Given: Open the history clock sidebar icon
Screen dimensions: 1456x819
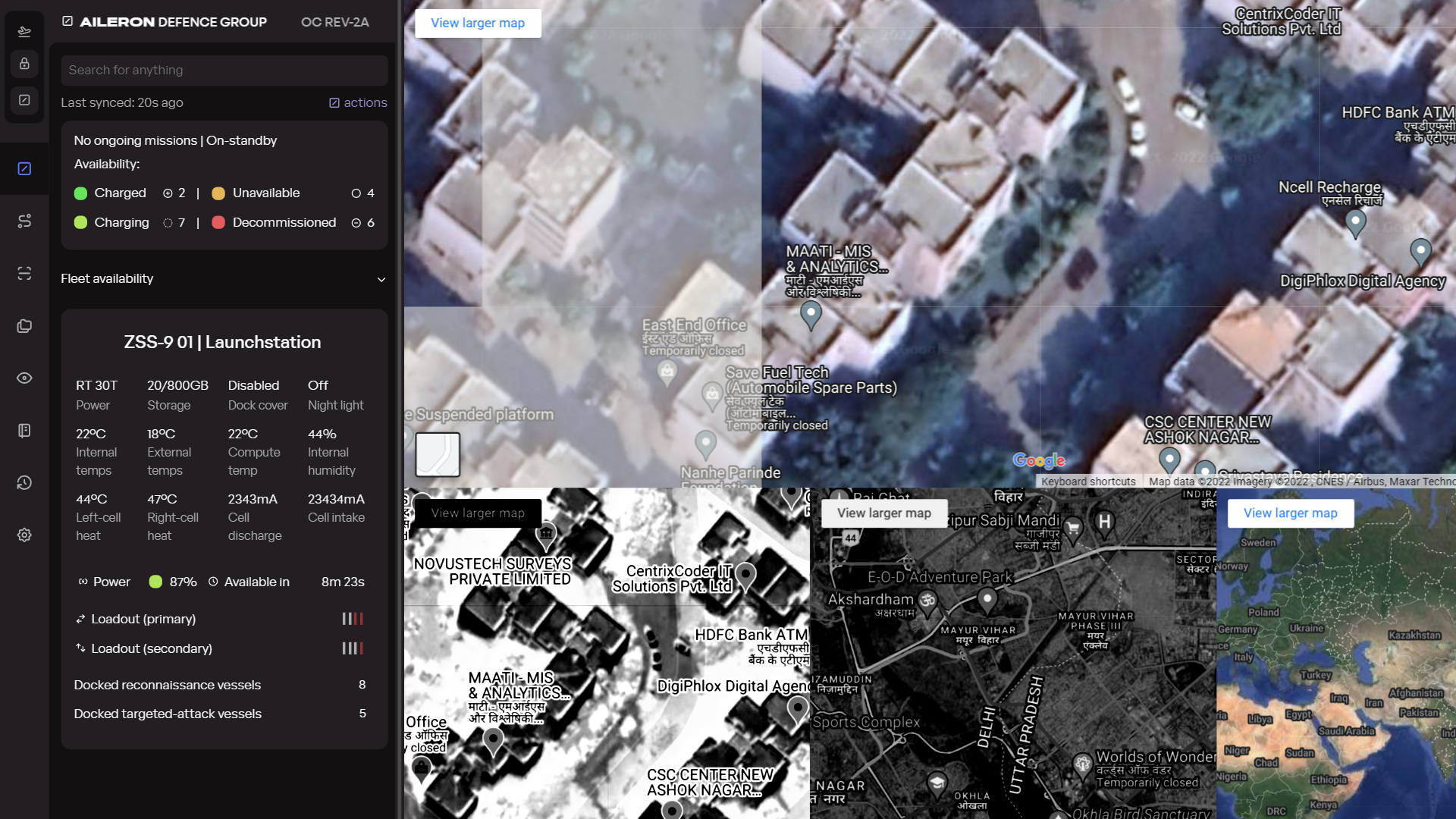Looking at the screenshot, I should point(24,483).
